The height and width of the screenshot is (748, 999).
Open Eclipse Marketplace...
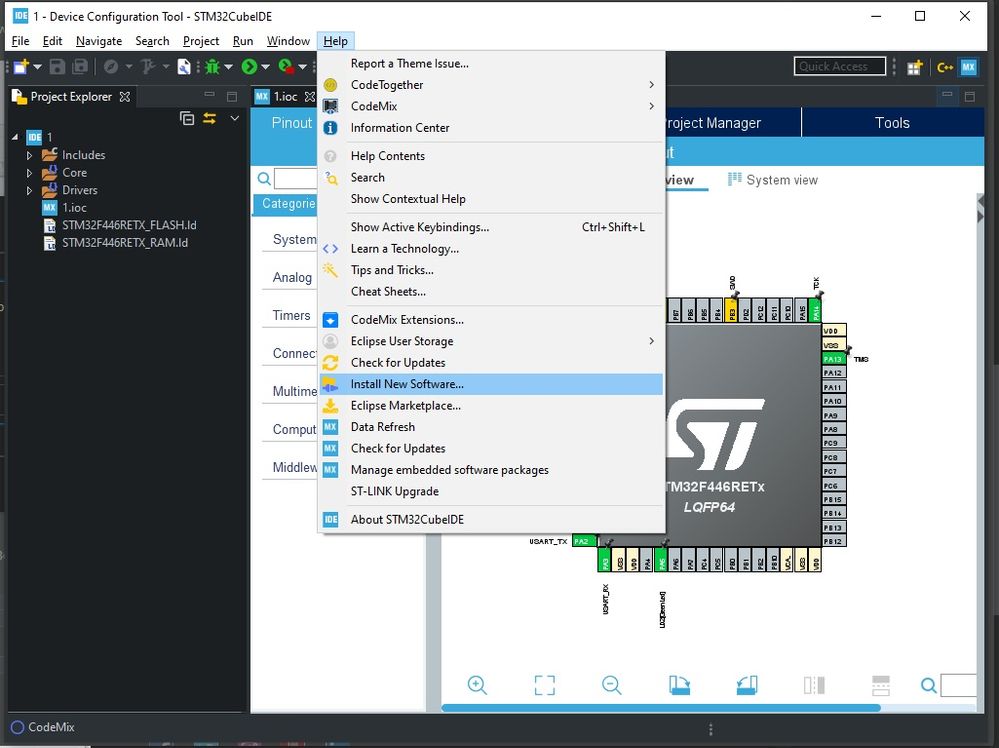coord(491,406)
